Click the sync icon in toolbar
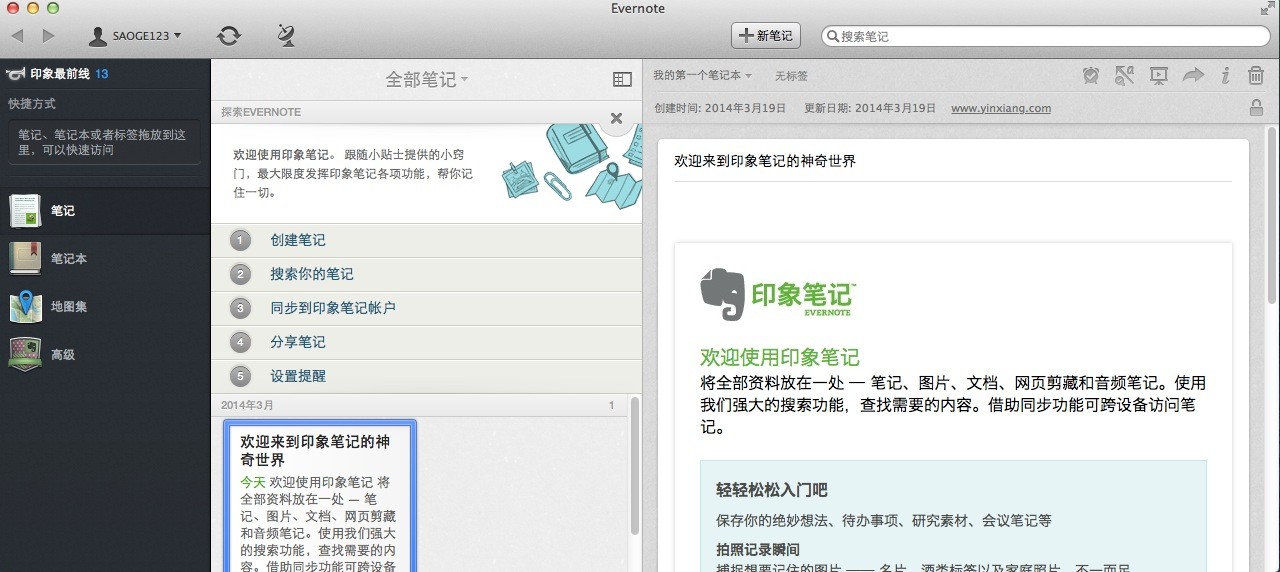The image size is (1280, 572). pyautogui.click(x=229, y=36)
